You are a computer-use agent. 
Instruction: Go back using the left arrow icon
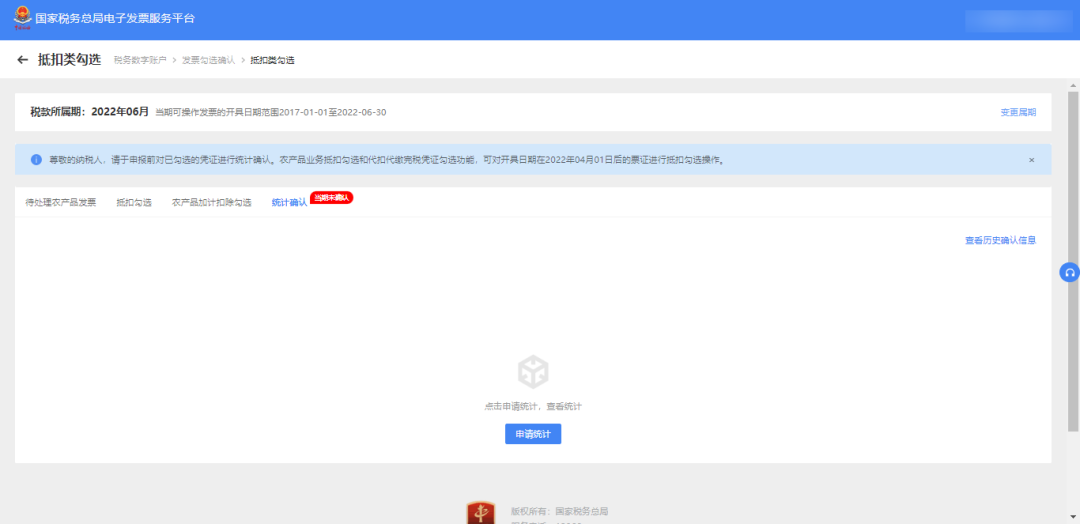23,60
